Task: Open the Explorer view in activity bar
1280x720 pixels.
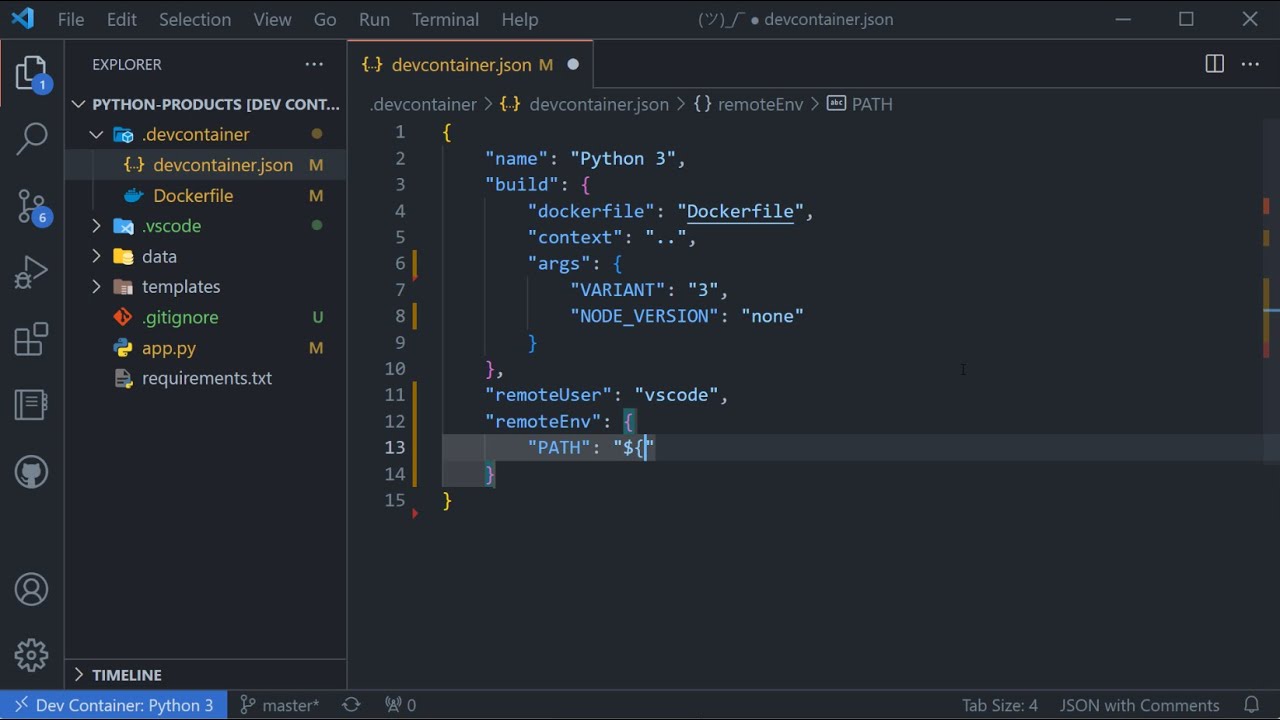Action: coord(31,74)
